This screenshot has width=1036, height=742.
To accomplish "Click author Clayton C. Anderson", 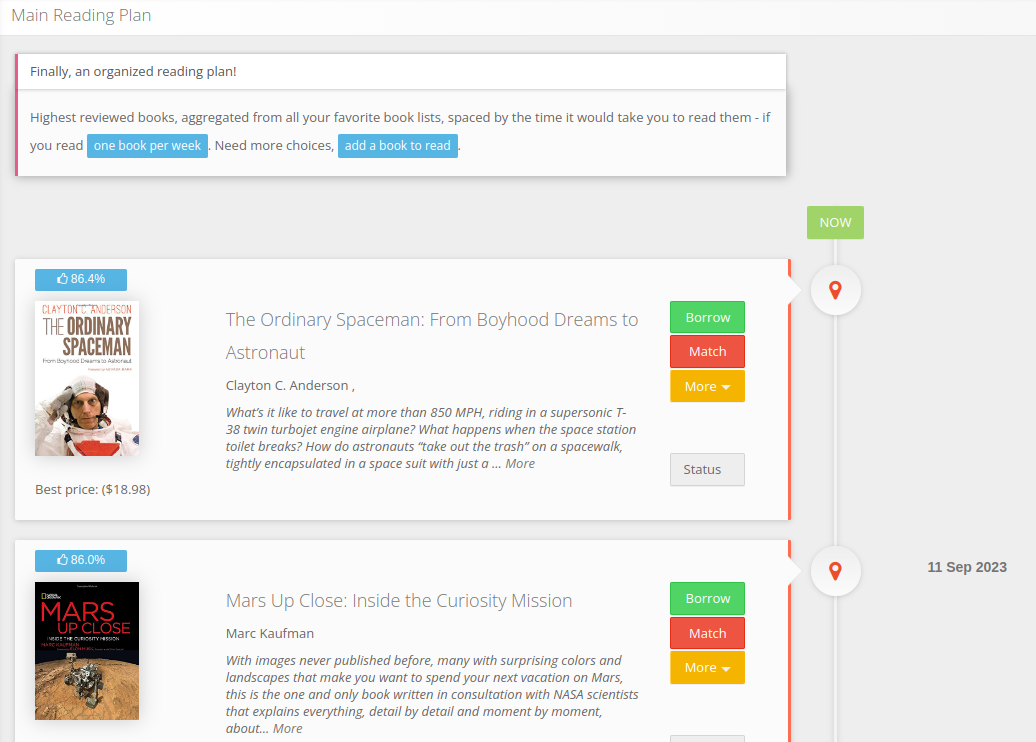I will [287, 385].
